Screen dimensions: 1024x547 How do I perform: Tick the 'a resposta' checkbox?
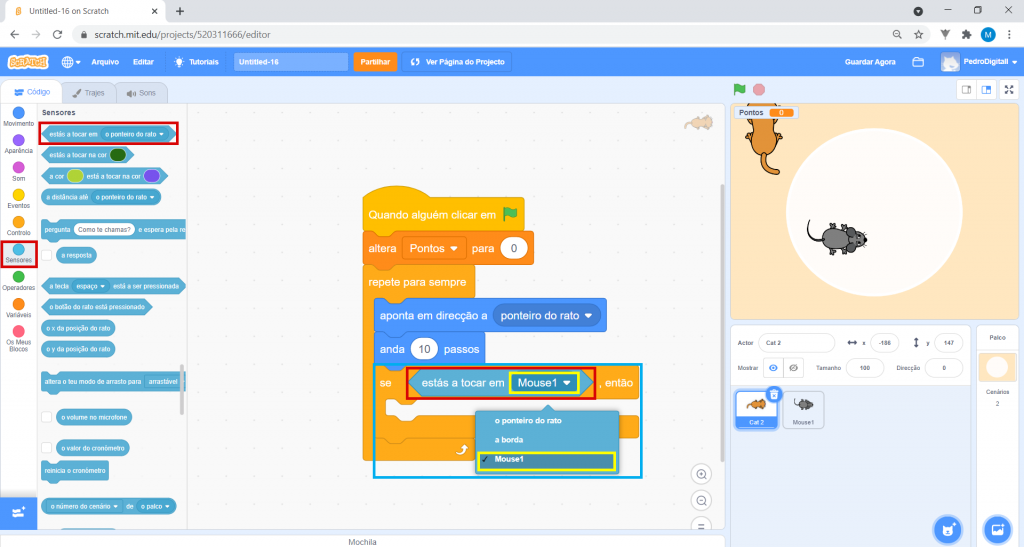point(47,255)
